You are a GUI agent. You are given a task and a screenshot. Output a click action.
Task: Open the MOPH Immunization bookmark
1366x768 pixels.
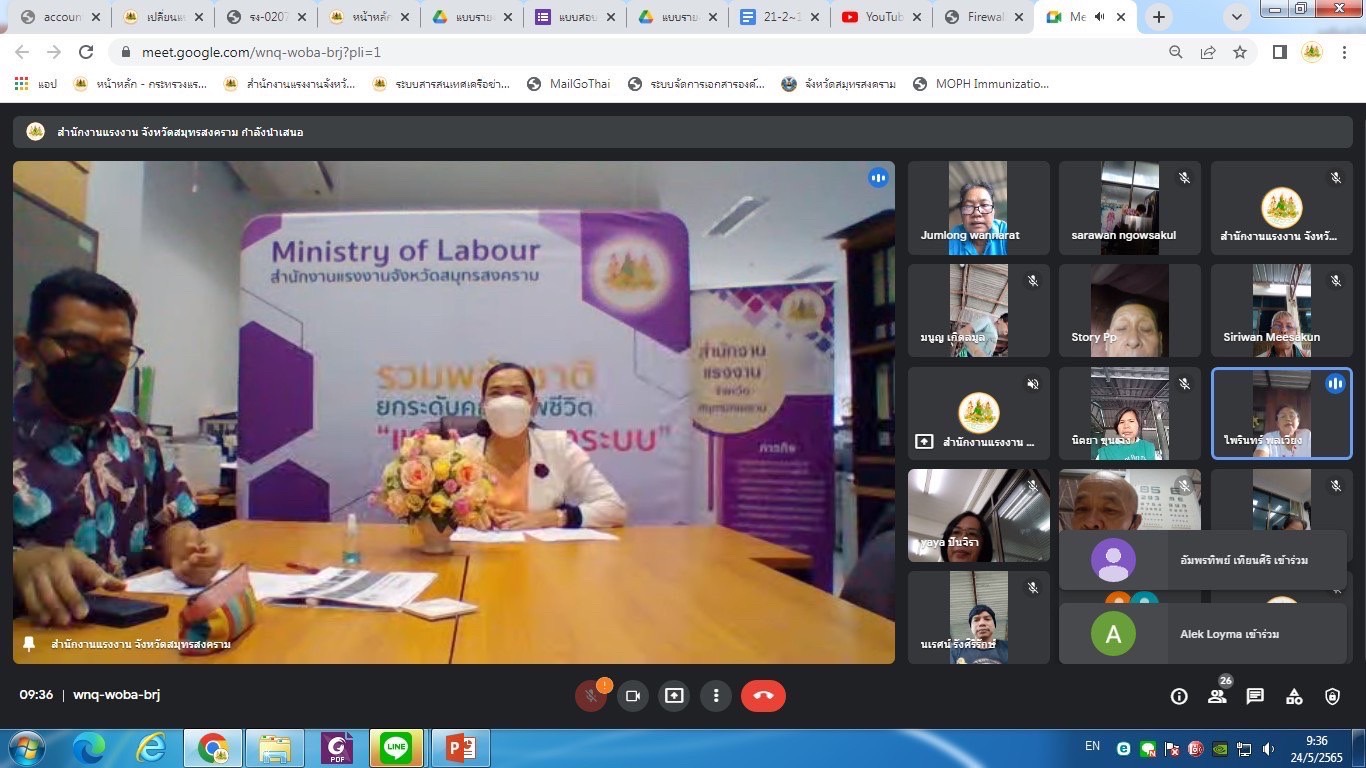[980, 84]
